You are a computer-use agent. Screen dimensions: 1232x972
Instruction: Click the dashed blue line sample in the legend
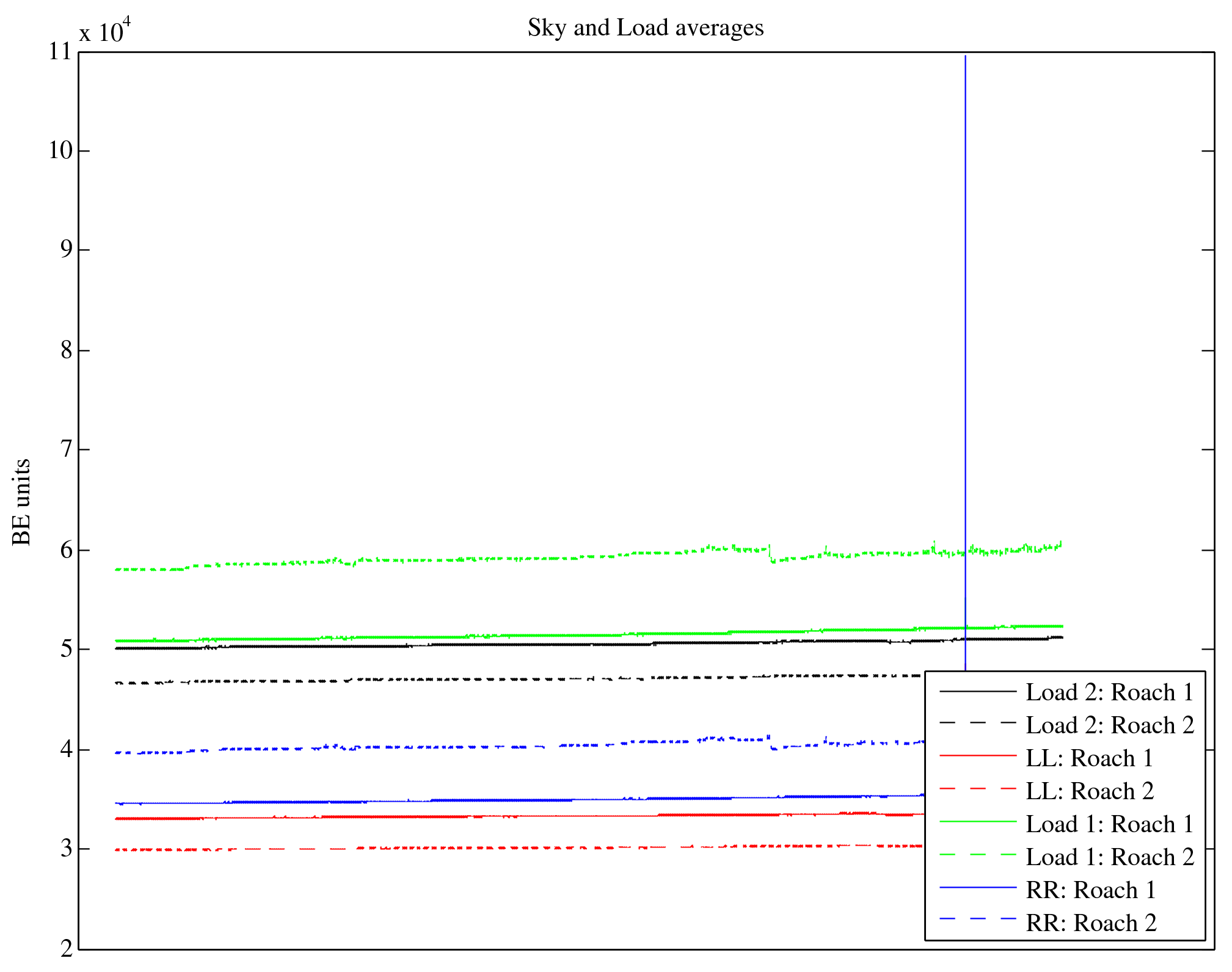click(x=977, y=919)
